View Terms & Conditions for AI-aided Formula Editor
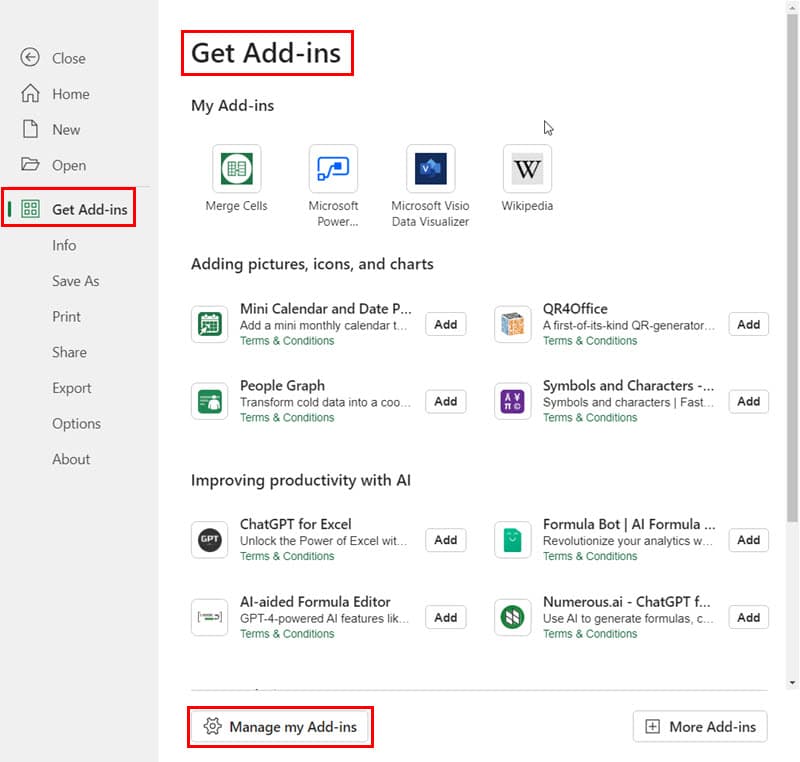Screen dimensions: 800x762 (x=287, y=634)
